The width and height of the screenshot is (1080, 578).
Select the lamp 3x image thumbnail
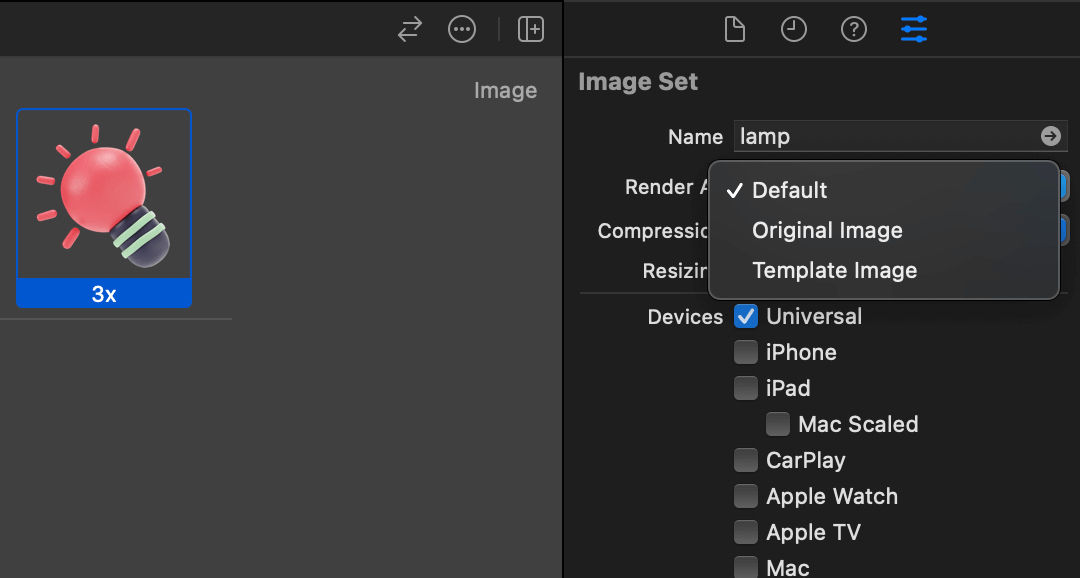point(104,195)
